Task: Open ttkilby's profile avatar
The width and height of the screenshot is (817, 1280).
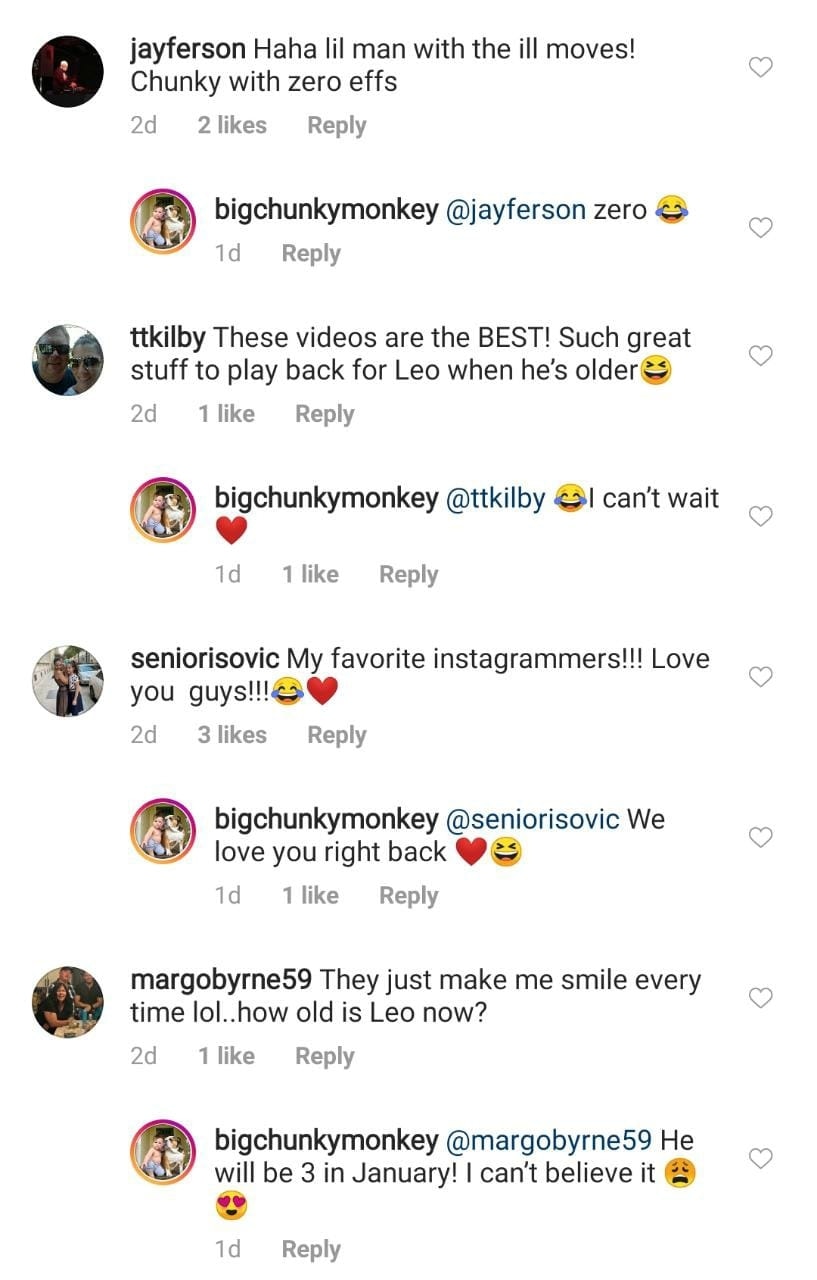Action: point(67,360)
